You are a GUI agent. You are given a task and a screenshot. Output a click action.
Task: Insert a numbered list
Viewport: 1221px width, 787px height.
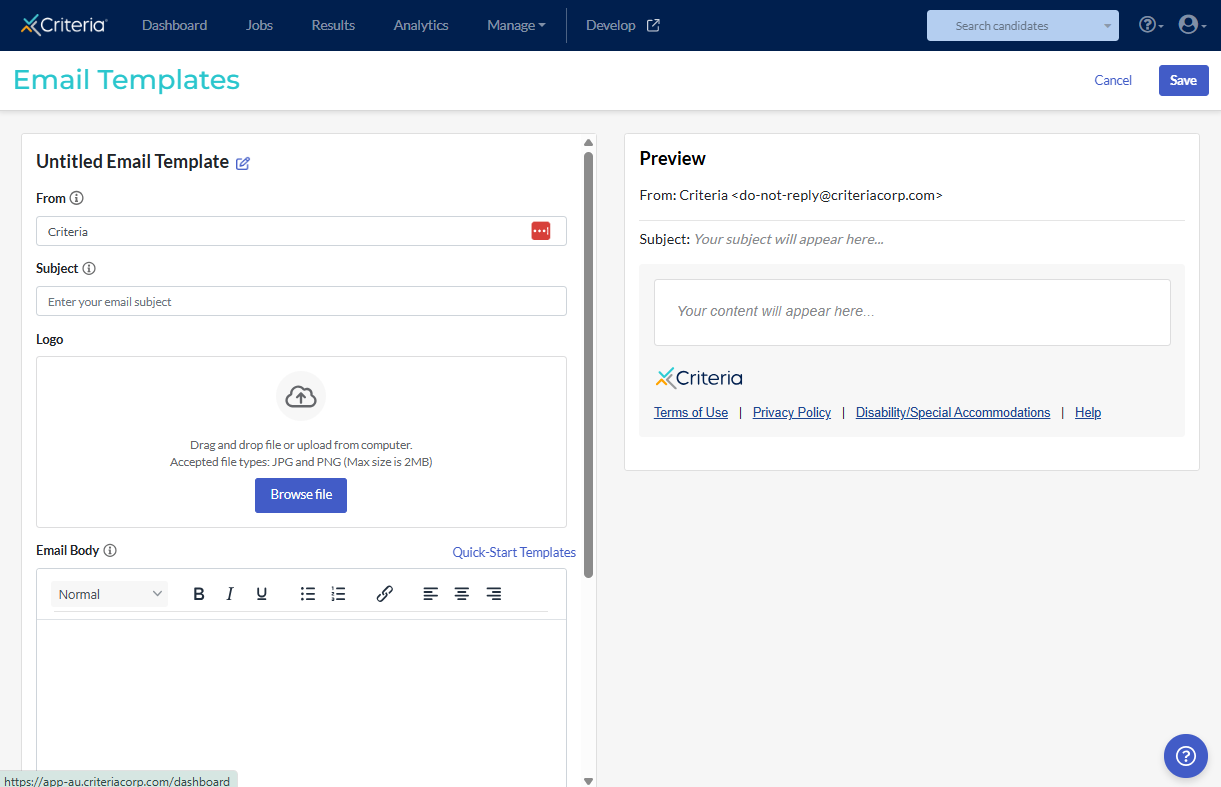tap(339, 594)
